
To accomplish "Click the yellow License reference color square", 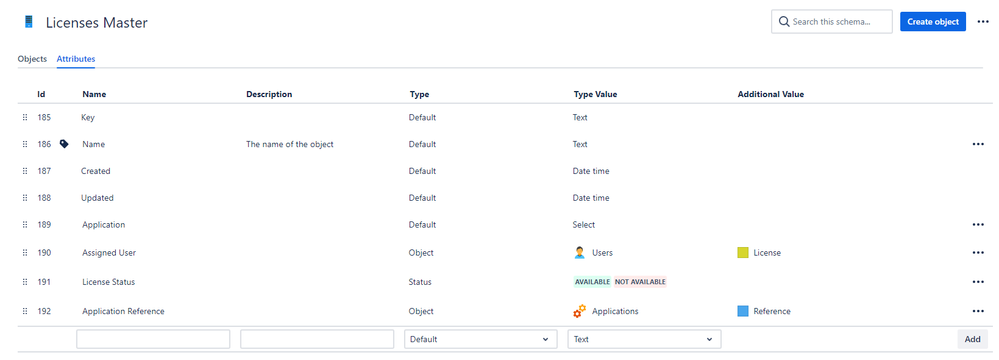I will 743,252.
